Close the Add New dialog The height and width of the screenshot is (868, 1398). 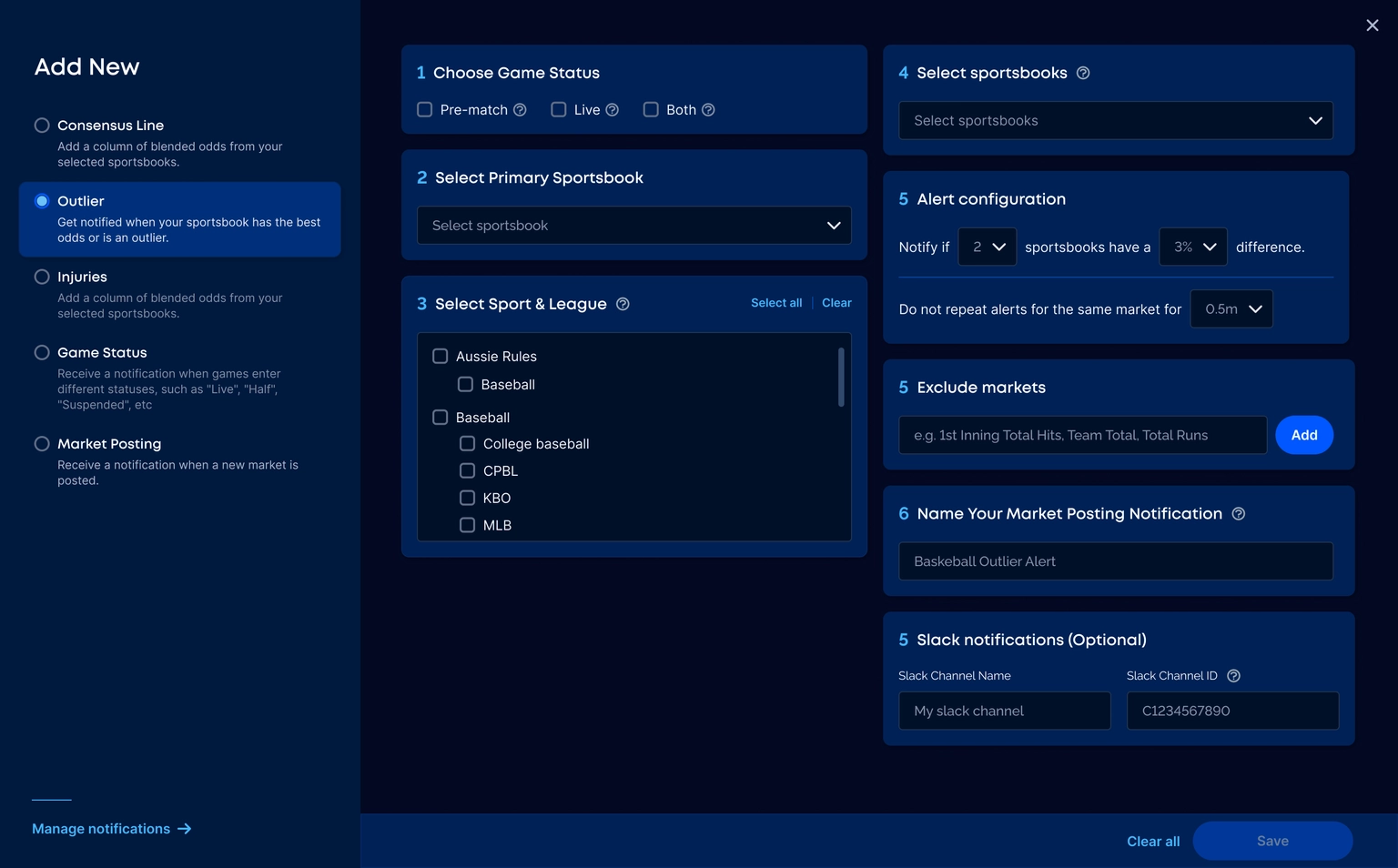coord(1372,25)
